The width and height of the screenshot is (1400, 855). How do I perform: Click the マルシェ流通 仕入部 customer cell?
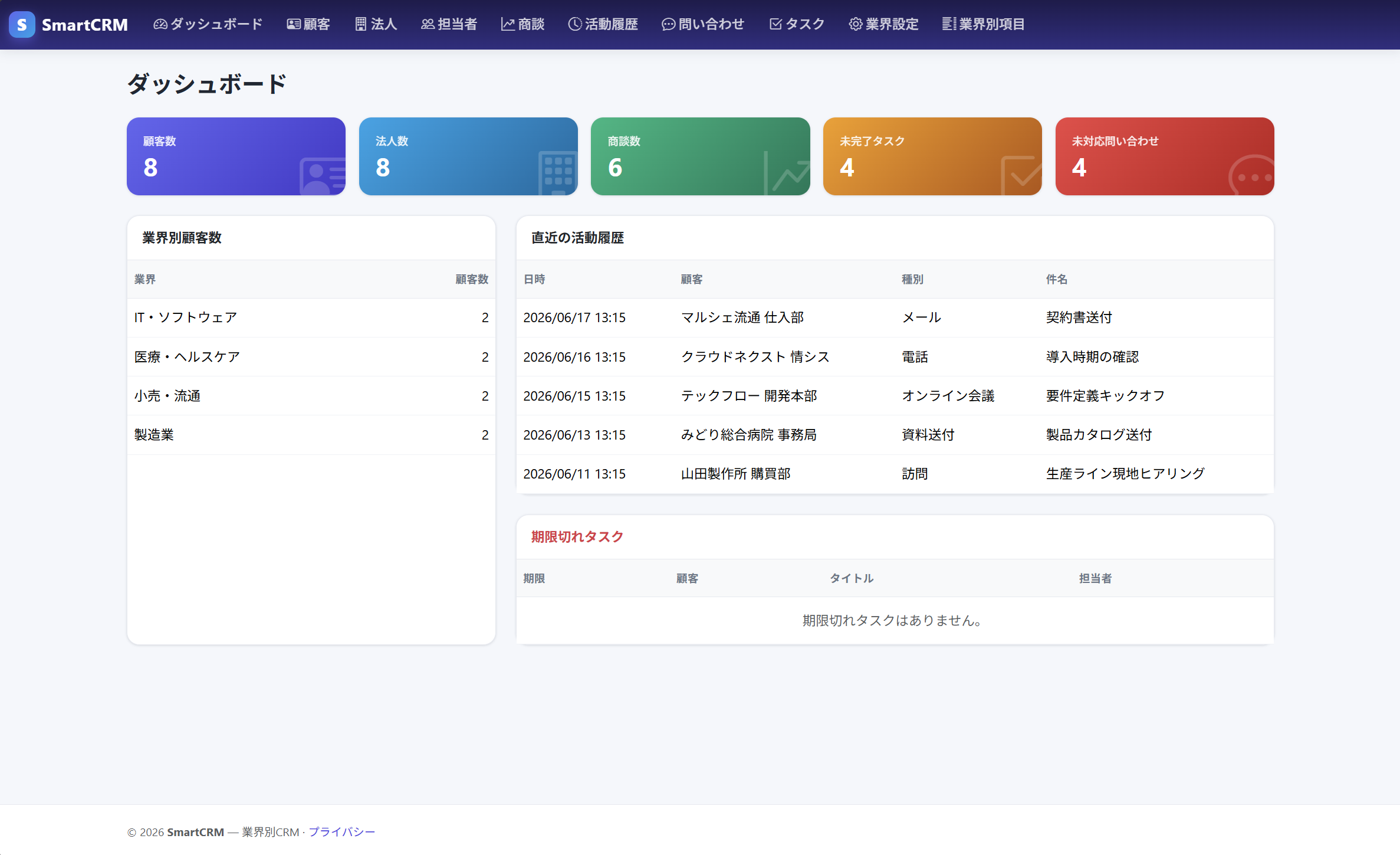point(742,317)
